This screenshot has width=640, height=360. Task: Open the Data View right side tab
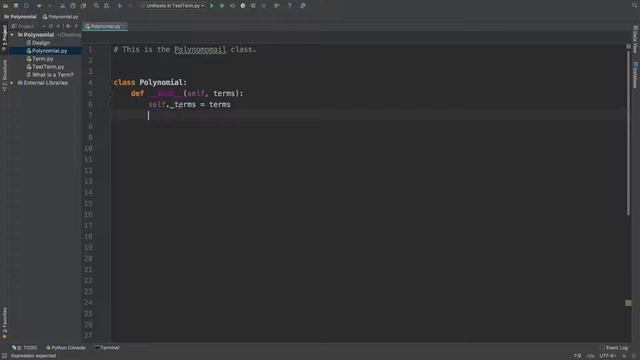636,39
